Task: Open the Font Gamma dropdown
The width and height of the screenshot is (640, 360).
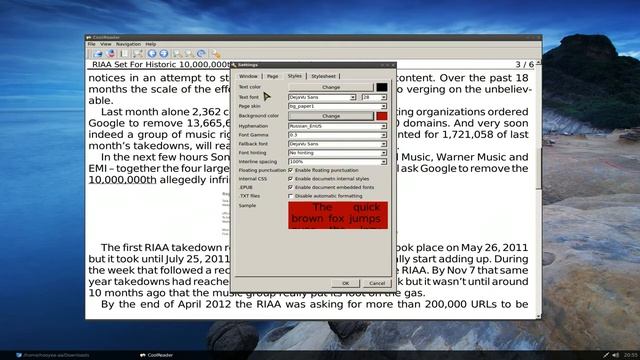Action: coord(337,135)
